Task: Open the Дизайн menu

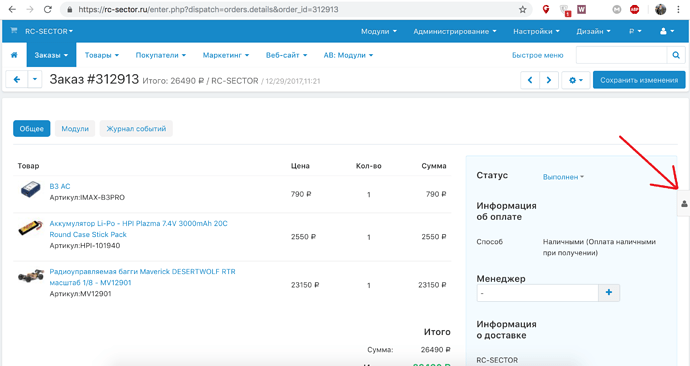Action: [x=593, y=31]
